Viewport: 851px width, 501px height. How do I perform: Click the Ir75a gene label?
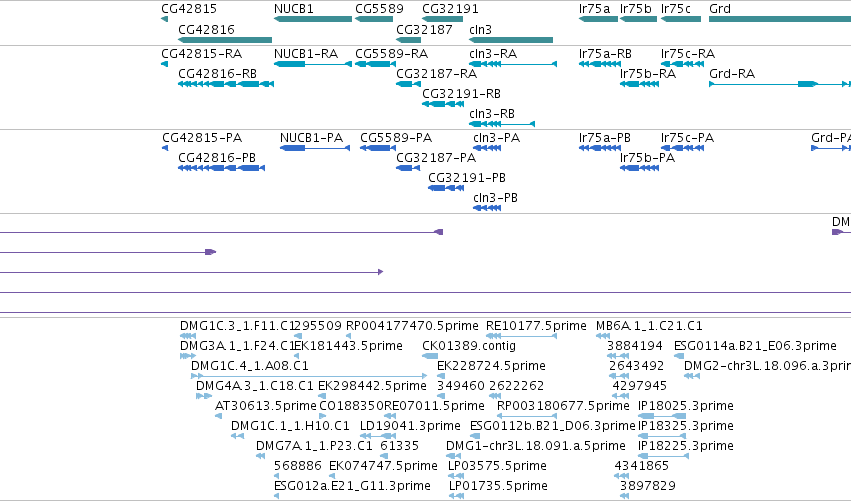point(594,9)
